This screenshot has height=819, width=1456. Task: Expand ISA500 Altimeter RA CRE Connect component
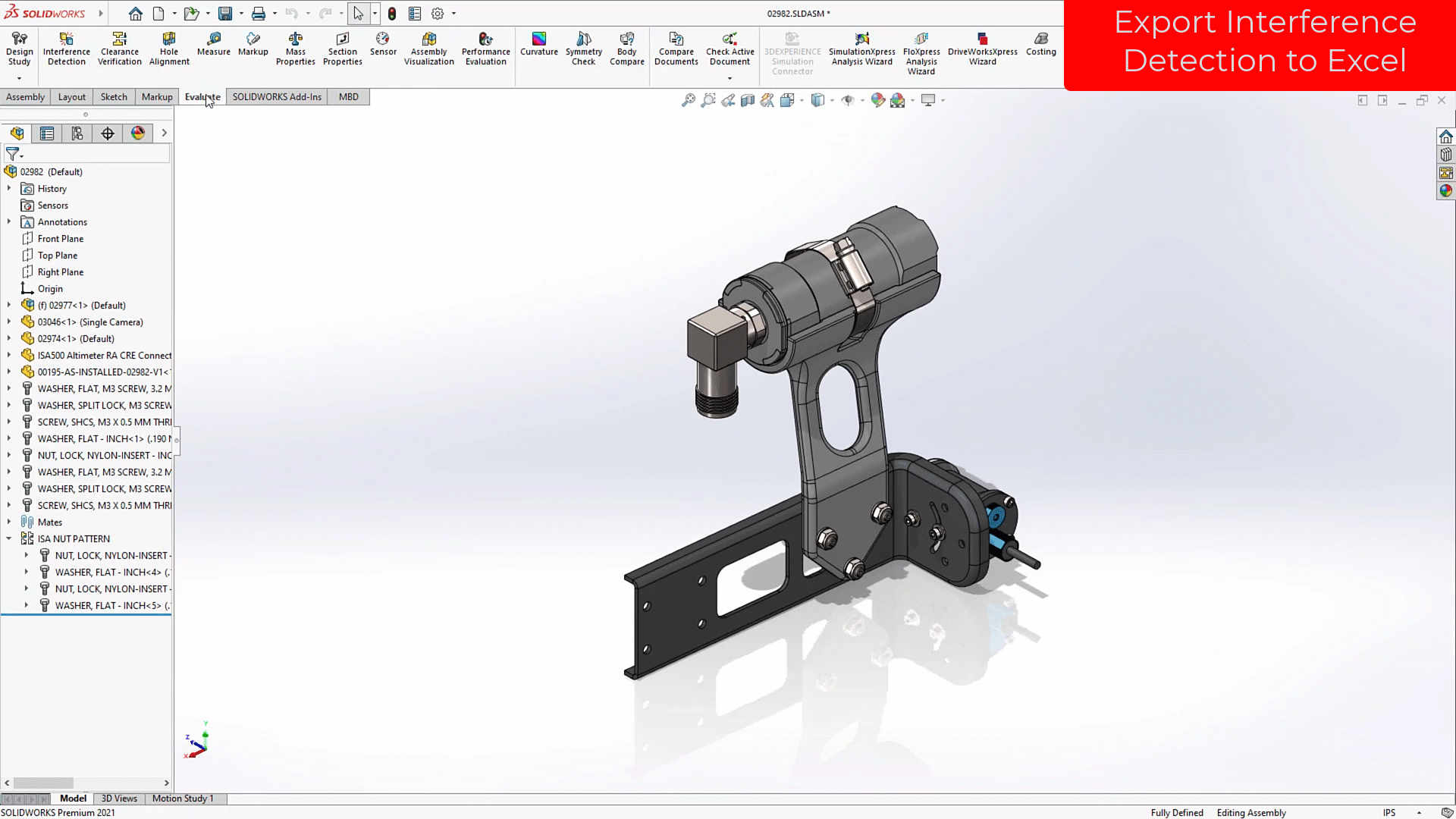9,356
